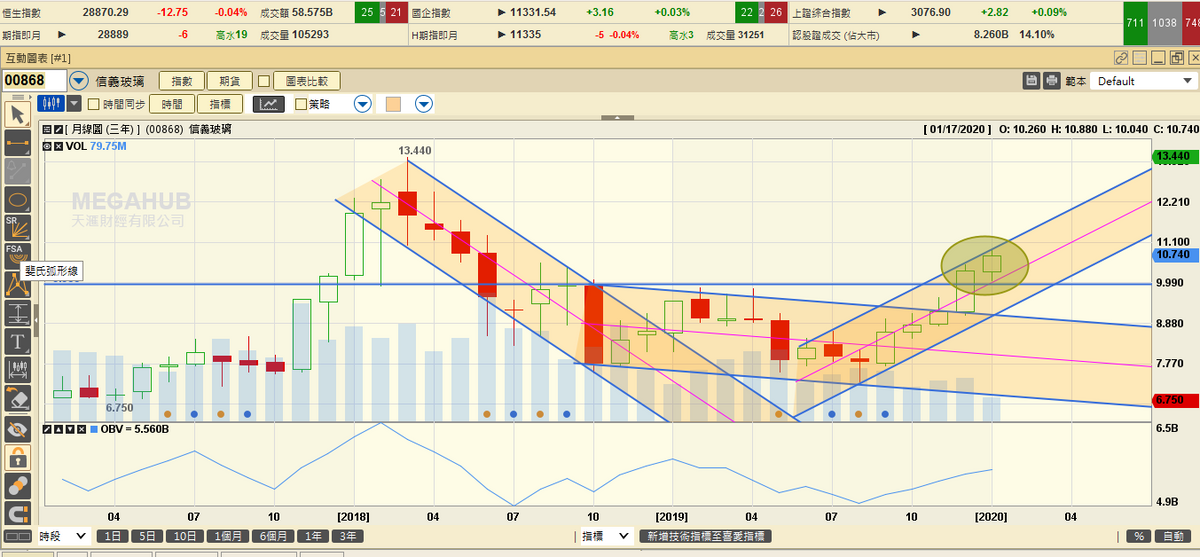Click the overlapping circles tool icon

click(17, 486)
